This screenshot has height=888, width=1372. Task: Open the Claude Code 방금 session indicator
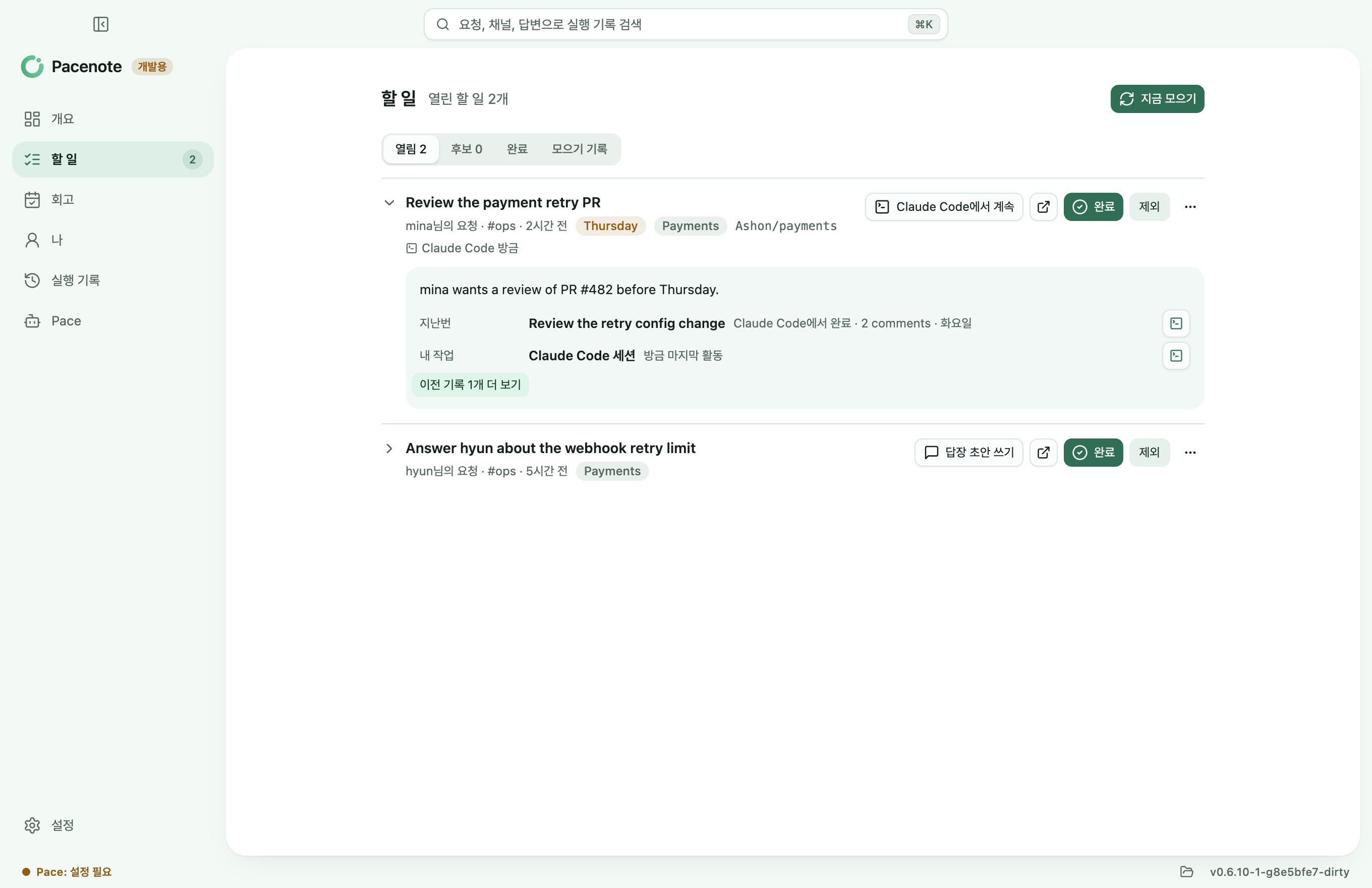[462, 249]
